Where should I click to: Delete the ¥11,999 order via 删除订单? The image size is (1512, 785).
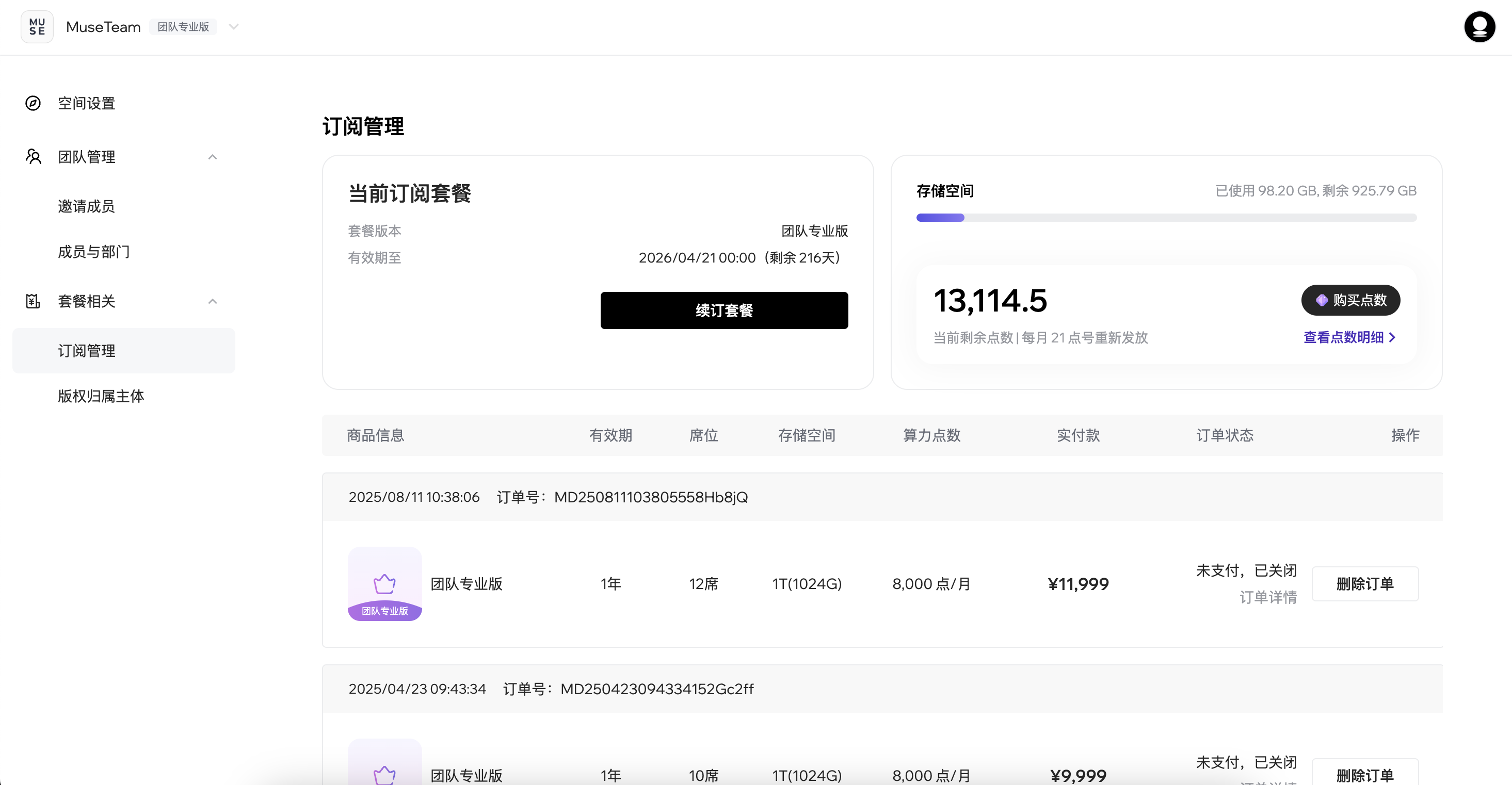click(x=1365, y=584)
